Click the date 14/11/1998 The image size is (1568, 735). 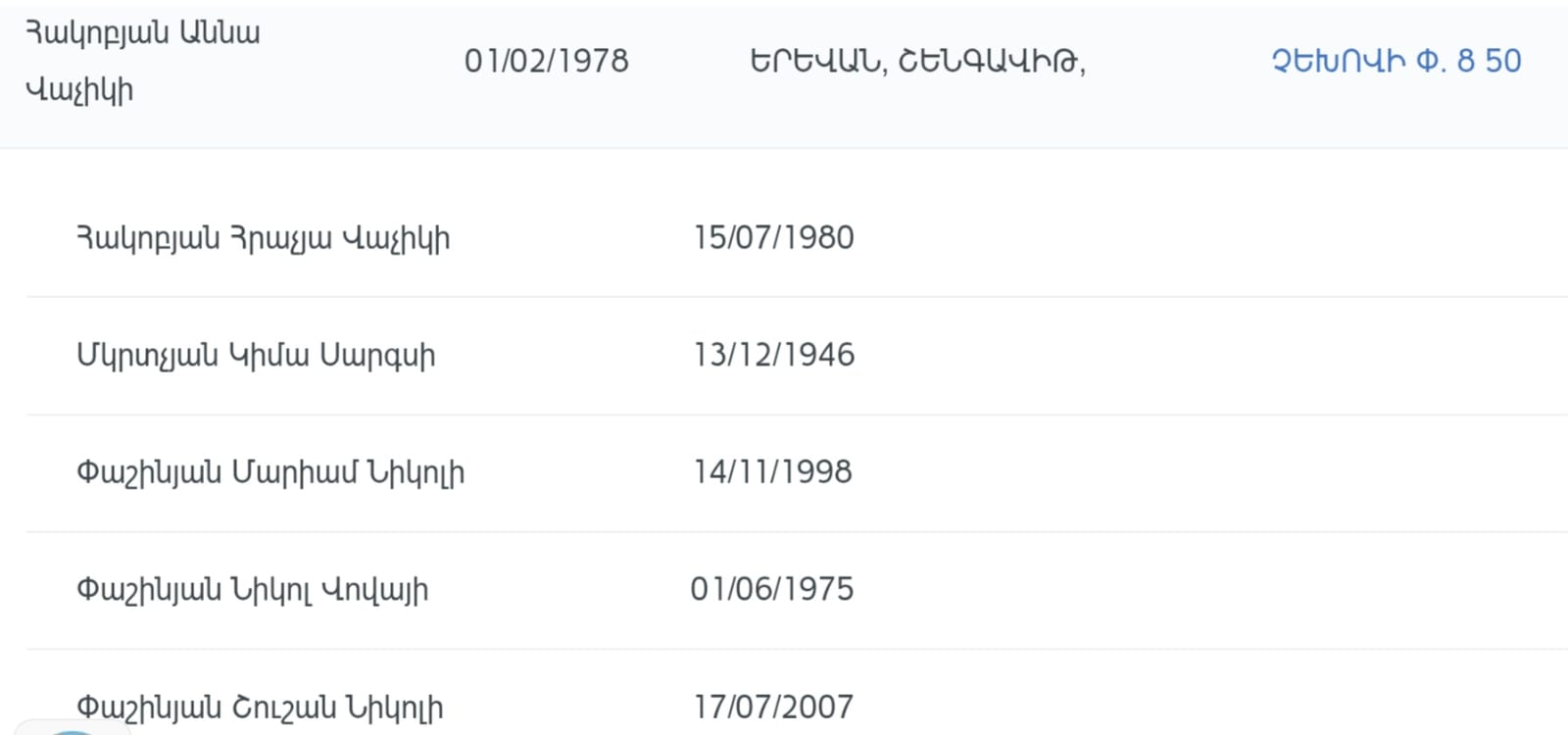coord(772,472)
